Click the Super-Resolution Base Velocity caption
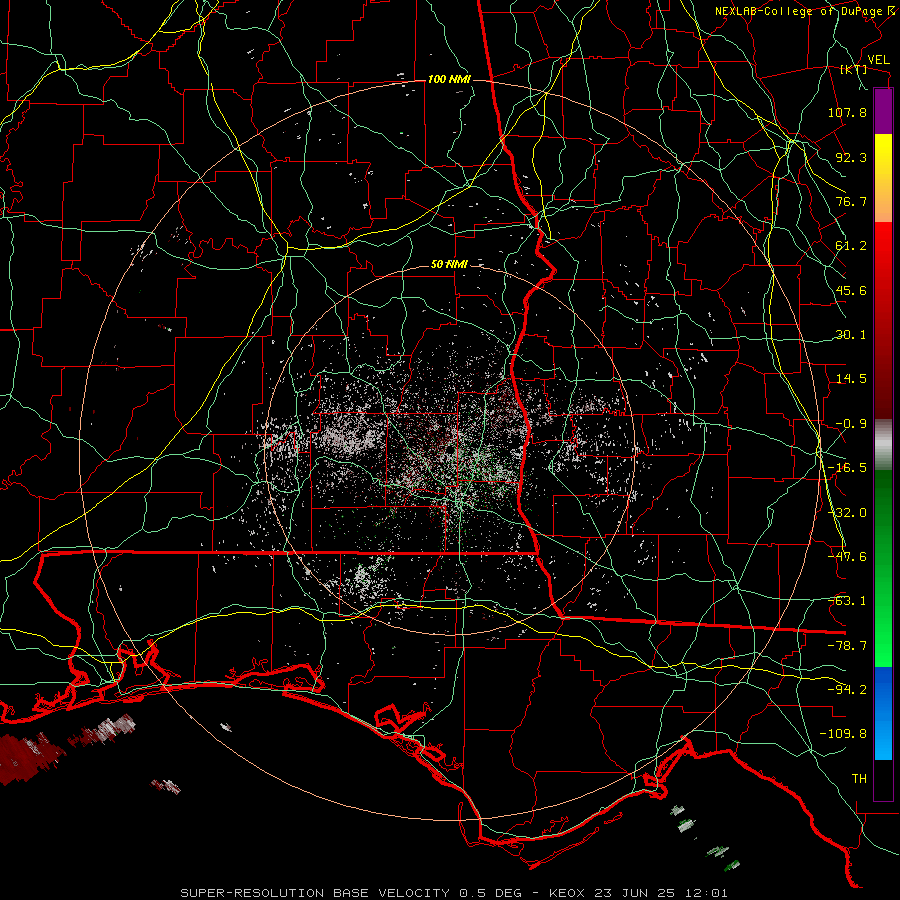900x900 pixels. coord(454,893)
